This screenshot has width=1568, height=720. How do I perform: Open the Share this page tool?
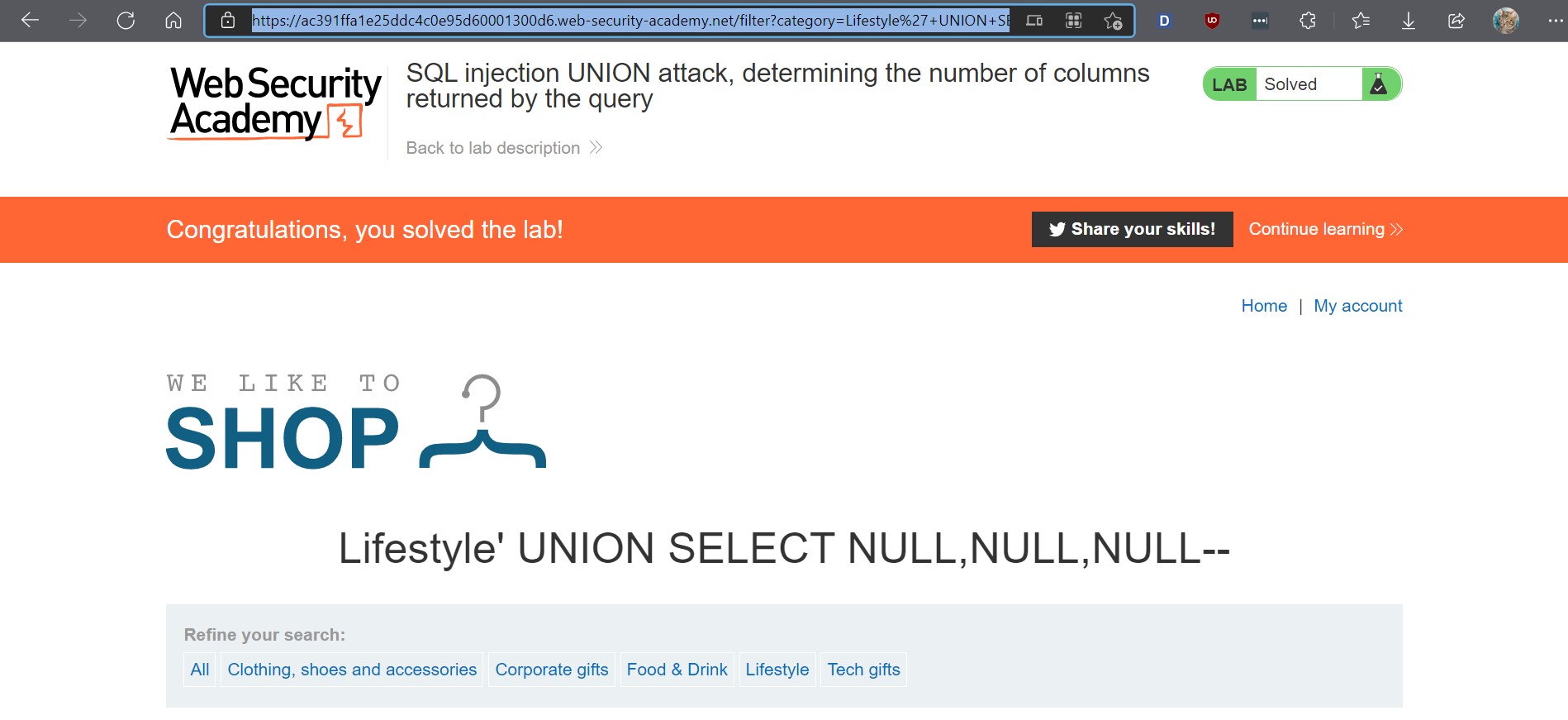pos(1455,21)
